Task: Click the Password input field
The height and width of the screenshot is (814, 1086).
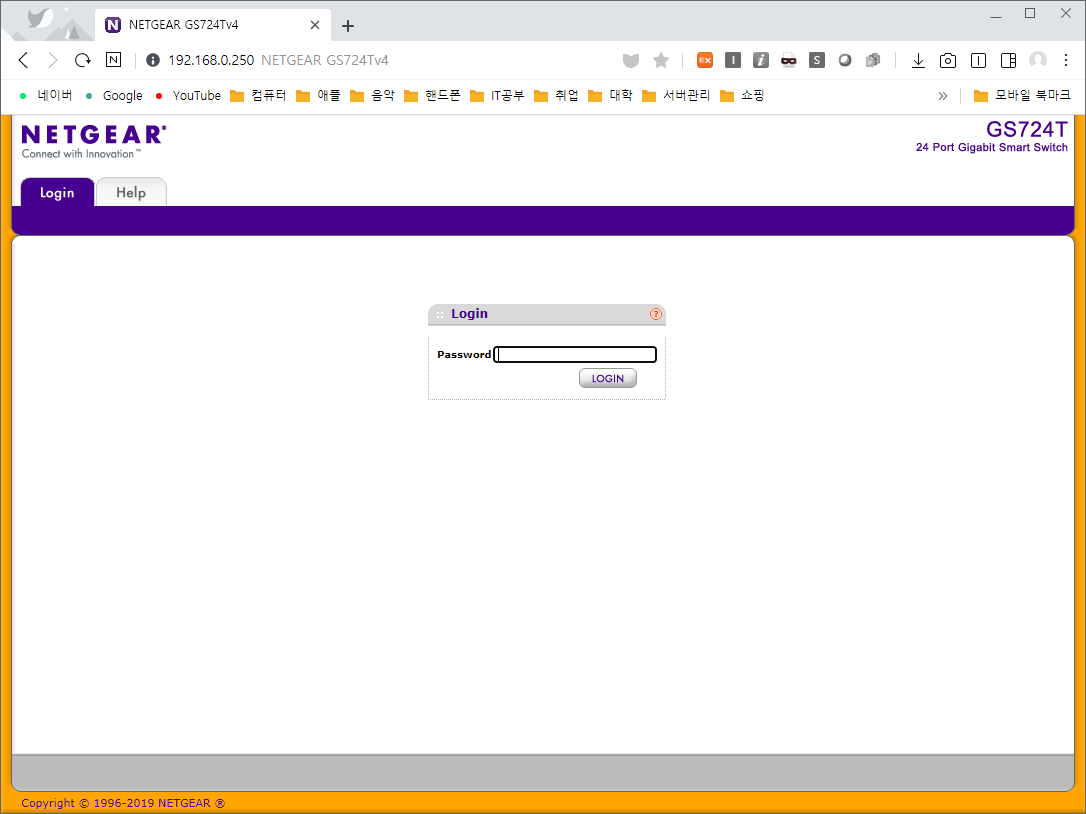Action: point(575,355)
